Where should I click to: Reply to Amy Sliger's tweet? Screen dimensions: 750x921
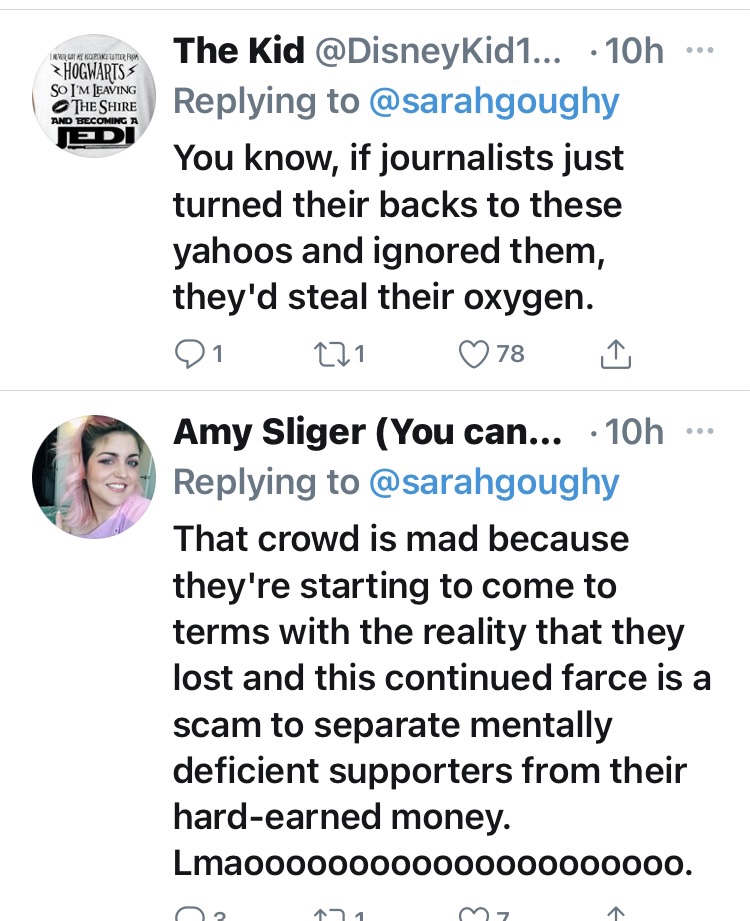(x=188, y=912)
